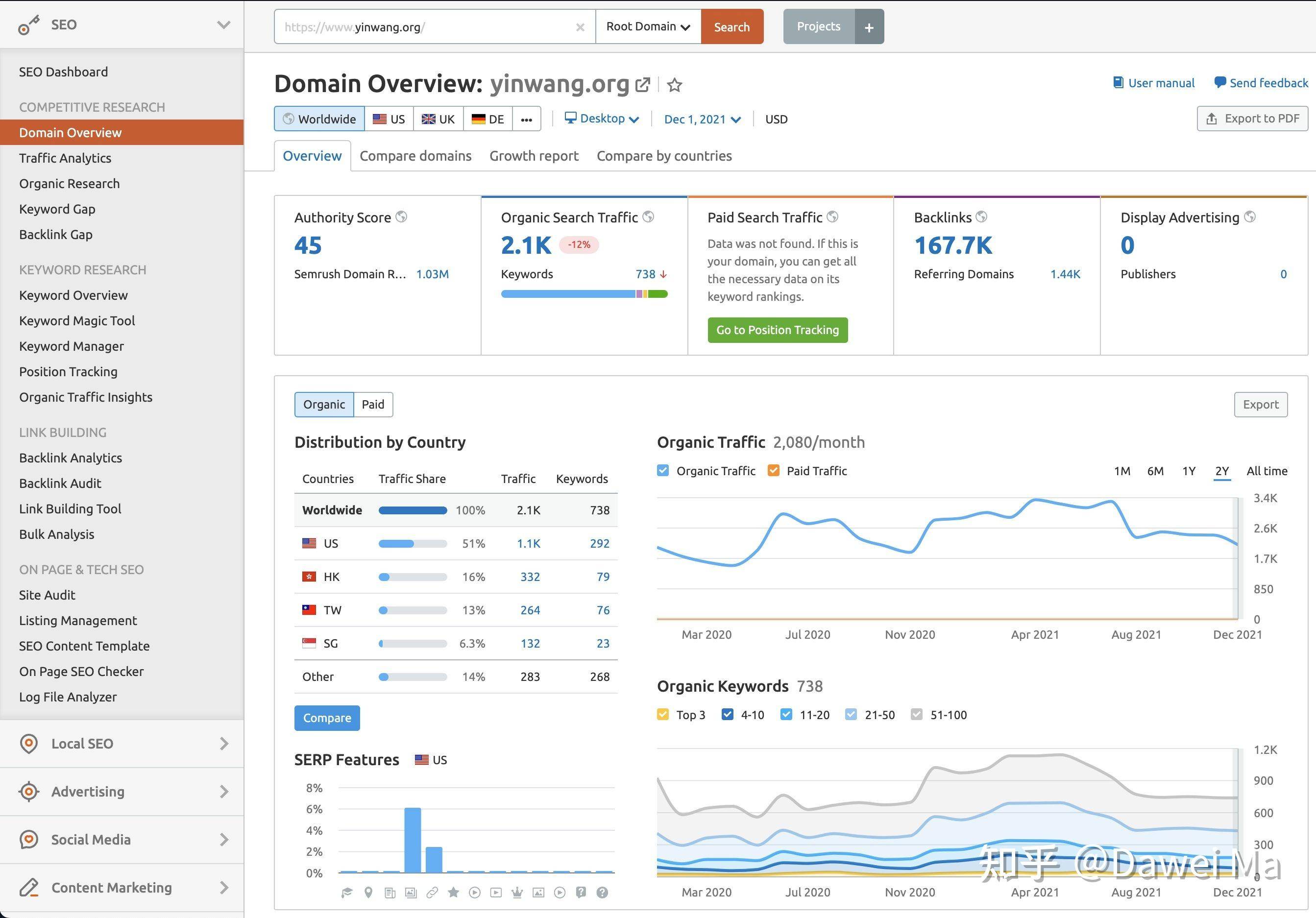Click the SEO key icon in sidebar header
The height and width of the screenshot is (918, 1316).
click(27, 25)
